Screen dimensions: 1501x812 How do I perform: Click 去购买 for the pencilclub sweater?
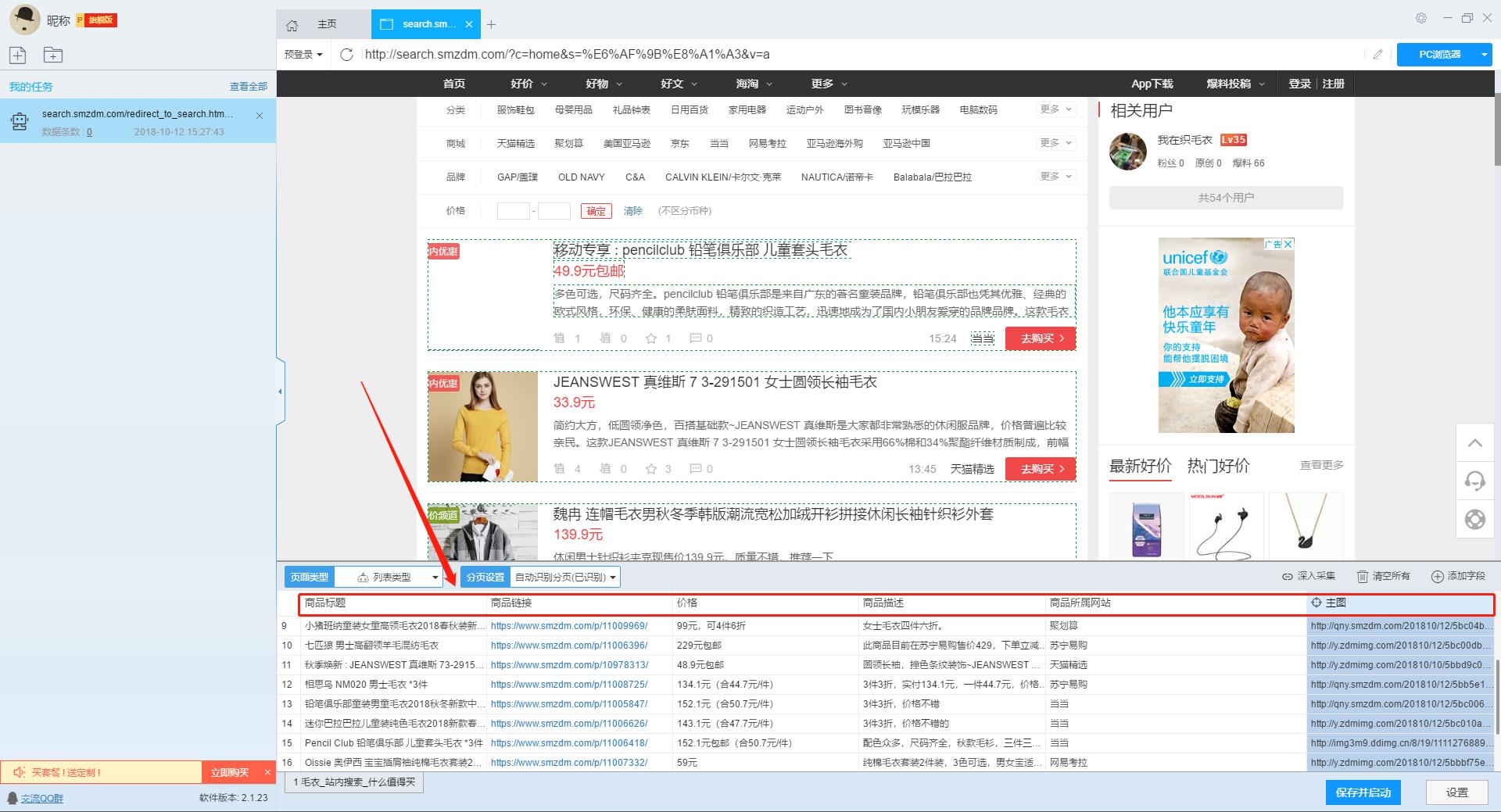(x=1041, y=338)
